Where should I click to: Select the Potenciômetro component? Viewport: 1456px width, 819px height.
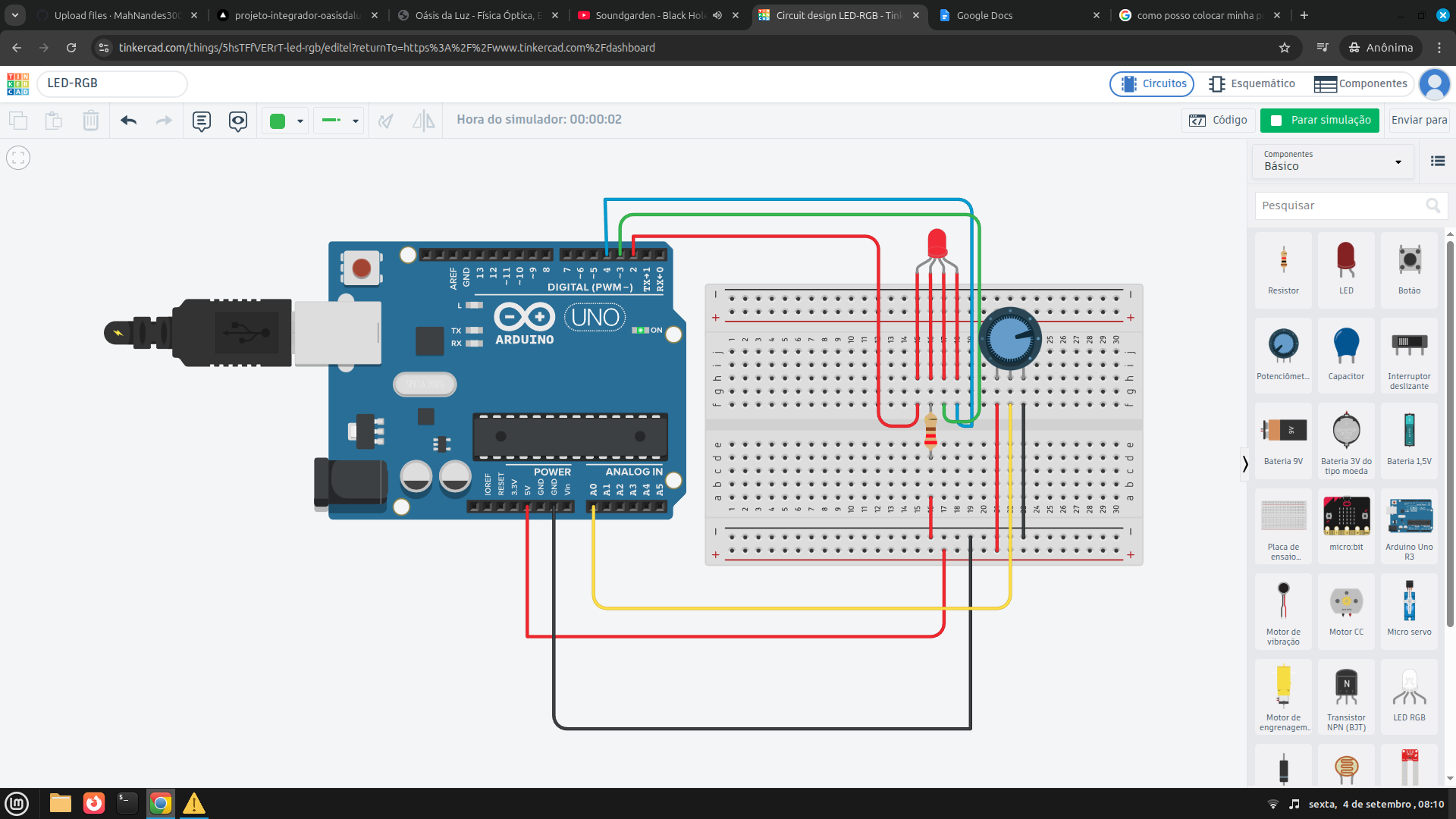click(x=1283, y=355)
